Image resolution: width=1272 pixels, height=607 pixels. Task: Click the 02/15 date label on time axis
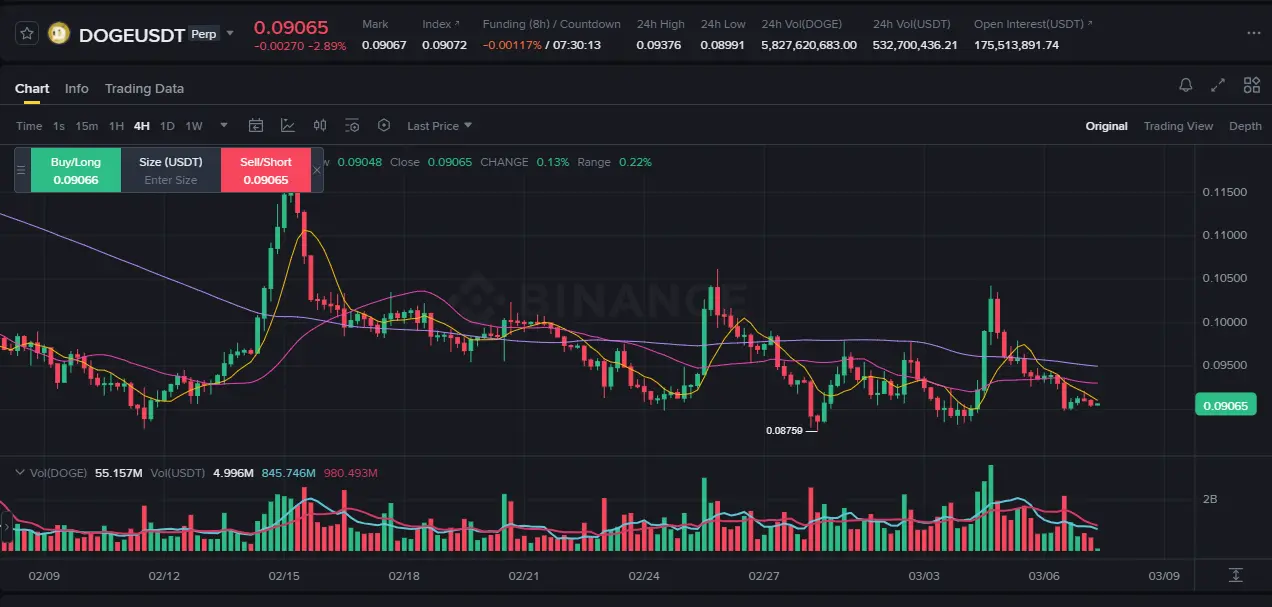point(284,576)
